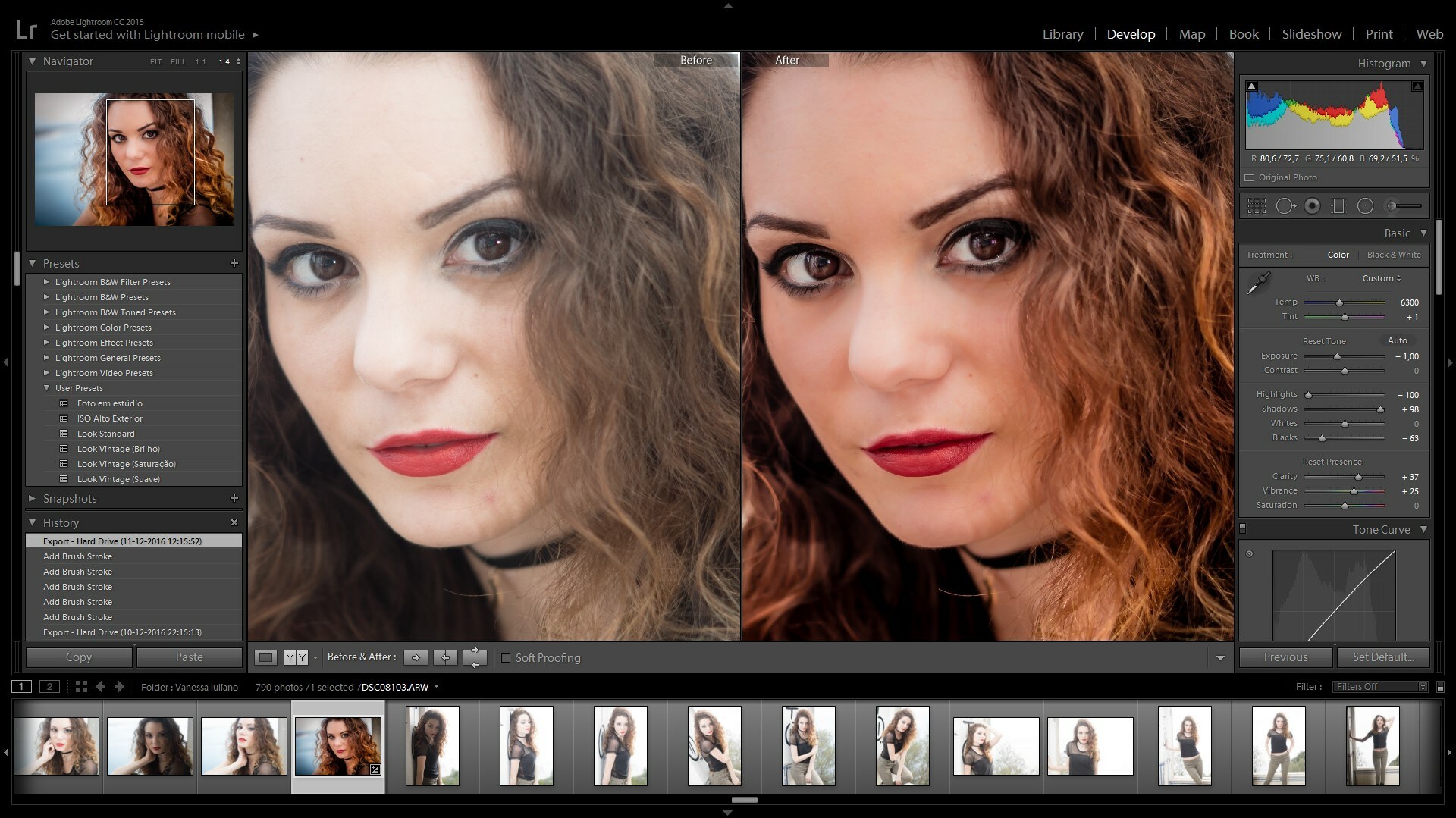Select the Graduated Filter tool
The height and width of the screenshot is (818, 1456).
[x=1338, y=206]
